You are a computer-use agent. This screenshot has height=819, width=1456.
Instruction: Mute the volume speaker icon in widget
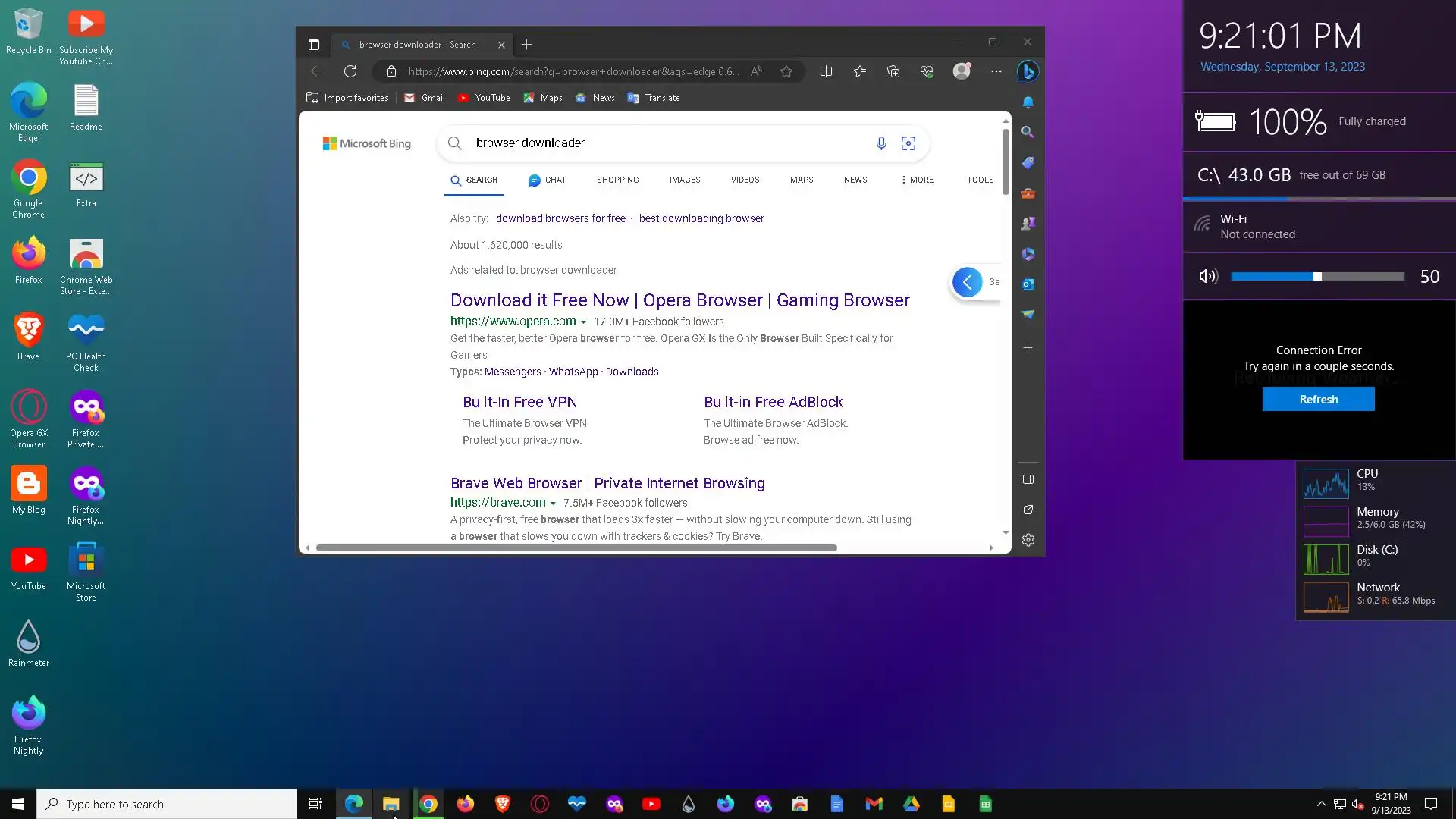click(1208, 277)
